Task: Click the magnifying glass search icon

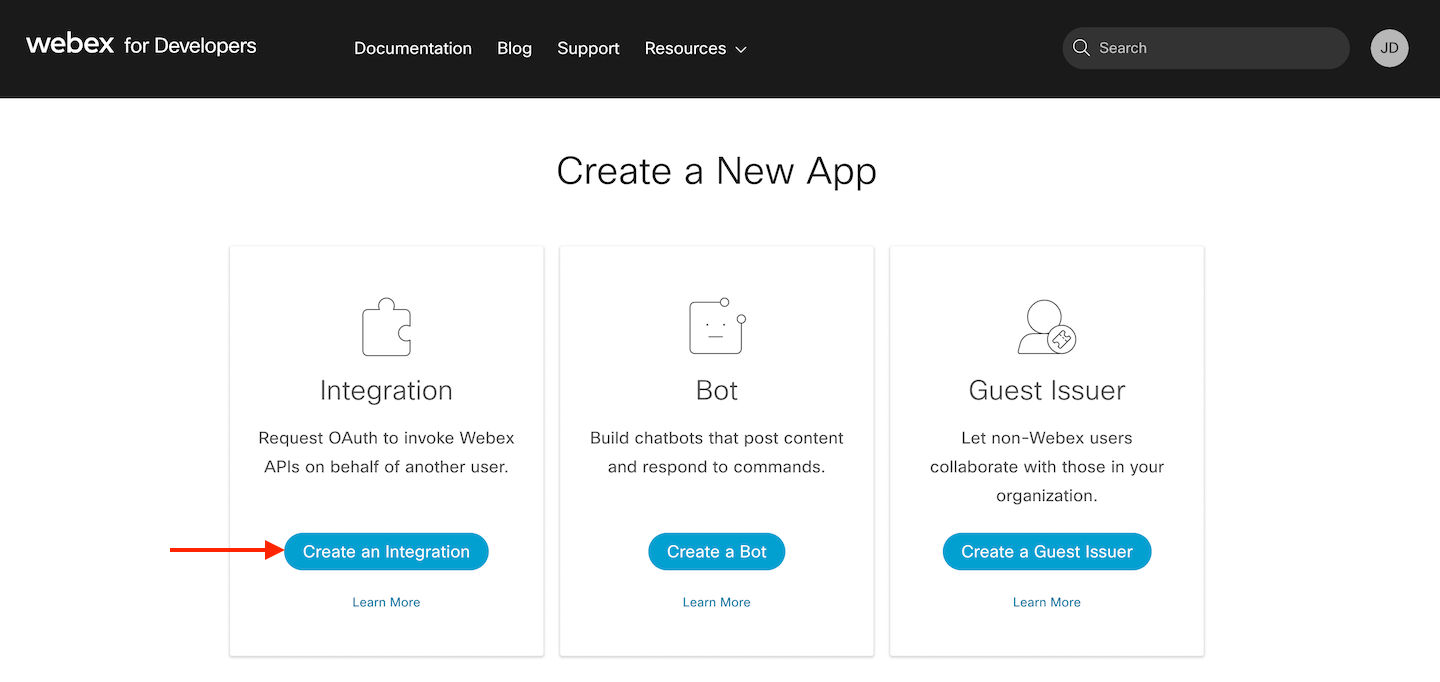Action: [1081, 48]
